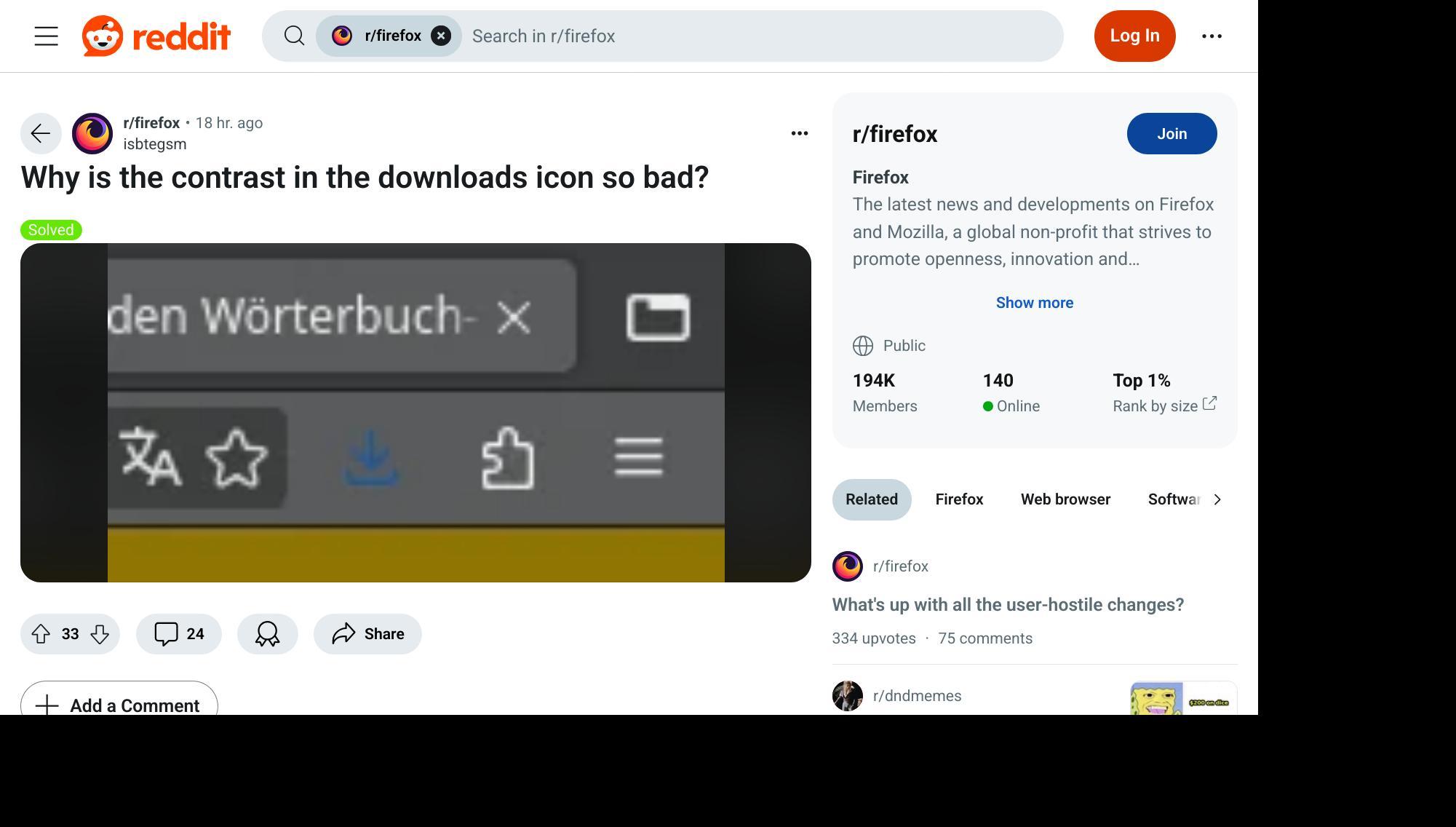1456x827 pixels.
Task: Click the Solved flair label
Action: point(50,230)
